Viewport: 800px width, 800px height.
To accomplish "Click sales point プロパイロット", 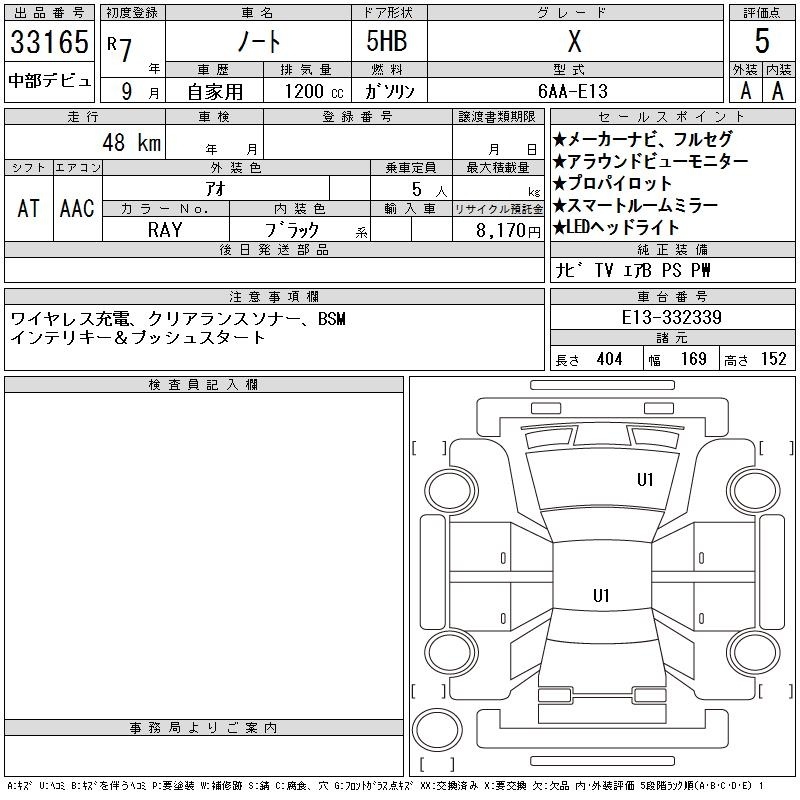I will tap(613, 183).
